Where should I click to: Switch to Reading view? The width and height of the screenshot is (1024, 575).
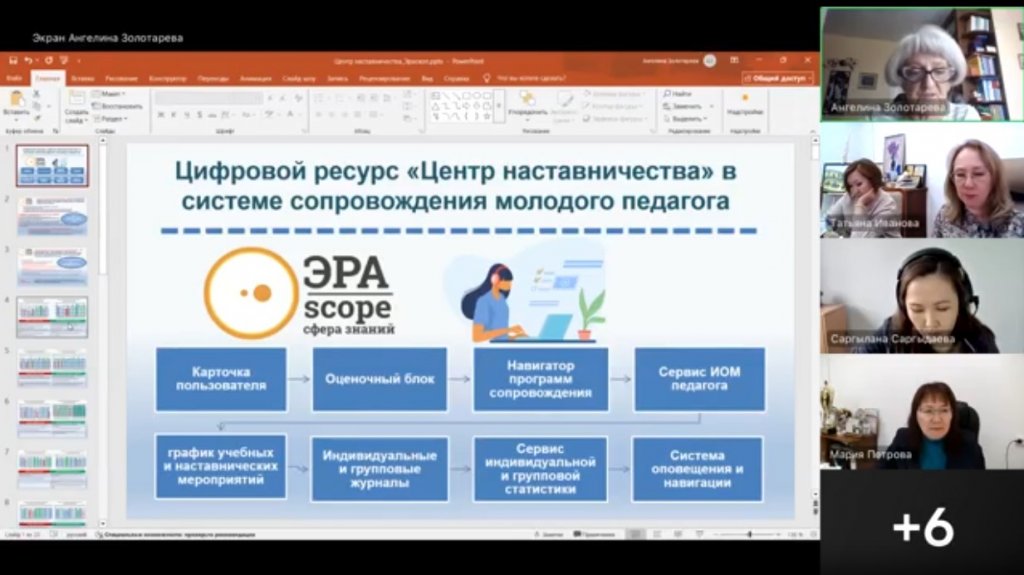(x=679, y=534)
